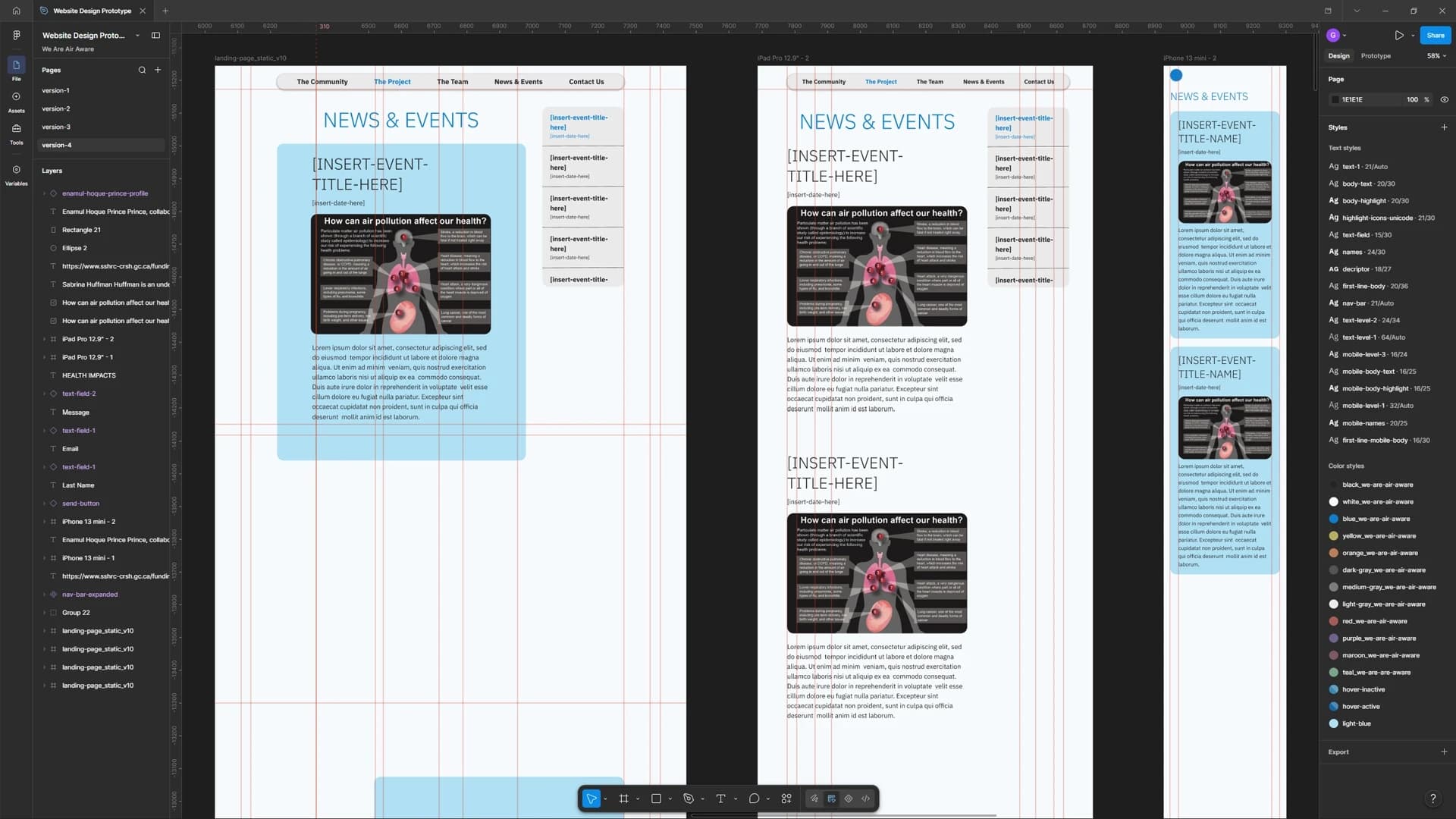Switch to the Design tab
The height and width of the screenshot is (819, 1456).
coord(1338,55)
